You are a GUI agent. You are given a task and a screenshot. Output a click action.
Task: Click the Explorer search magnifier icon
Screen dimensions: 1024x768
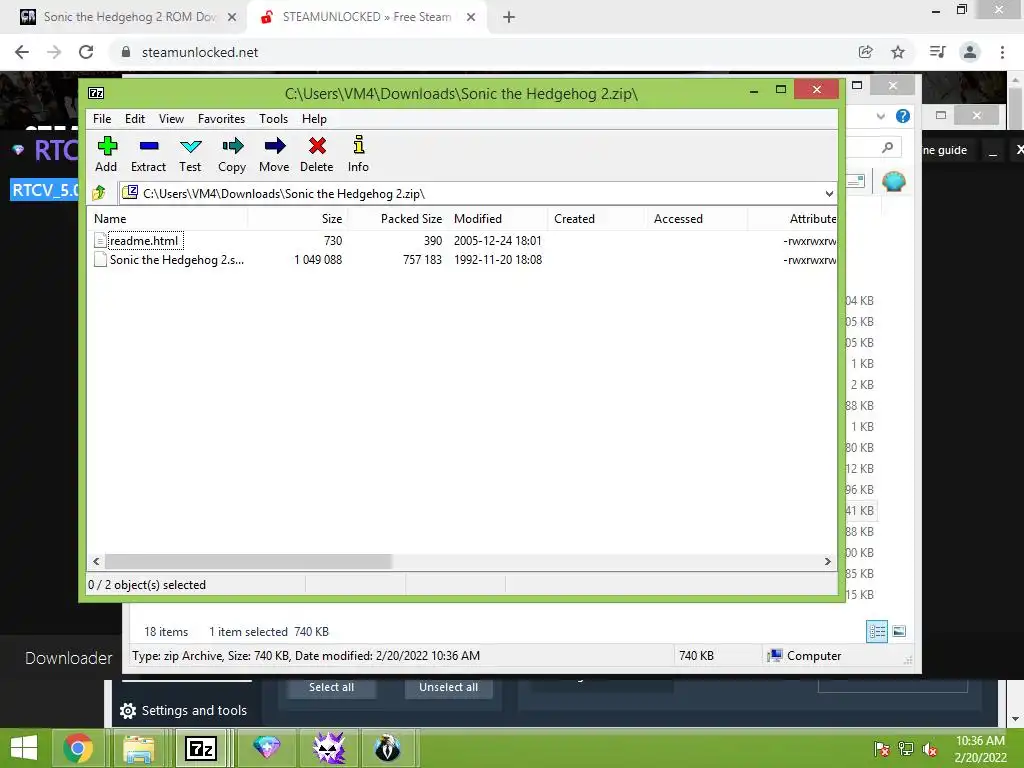pos(887,148)
